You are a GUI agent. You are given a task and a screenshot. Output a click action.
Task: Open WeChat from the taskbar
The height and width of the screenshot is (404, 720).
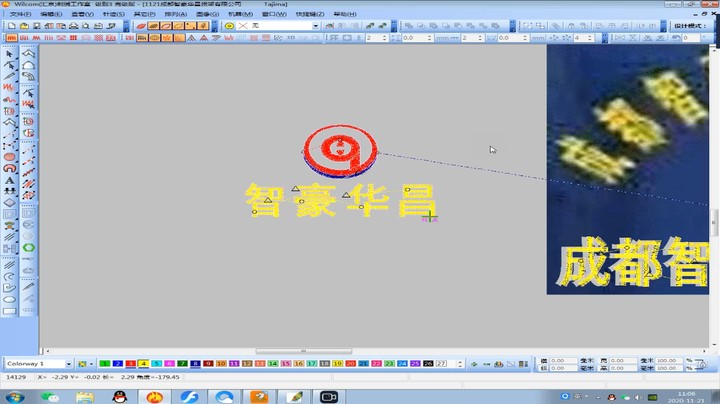pyautogui.click(x=50, y=397)
